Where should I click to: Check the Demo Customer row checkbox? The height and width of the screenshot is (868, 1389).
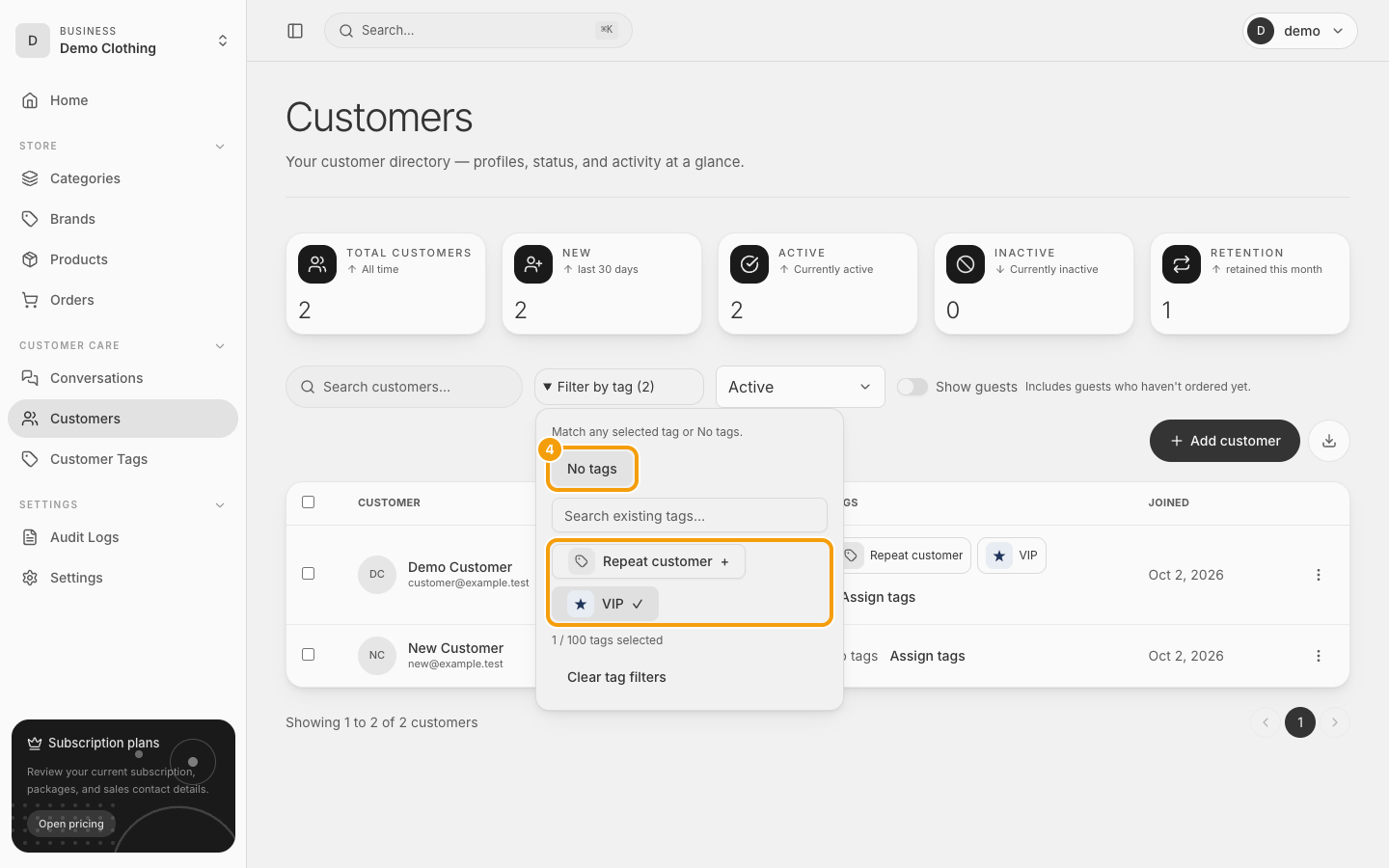point(309,574)
